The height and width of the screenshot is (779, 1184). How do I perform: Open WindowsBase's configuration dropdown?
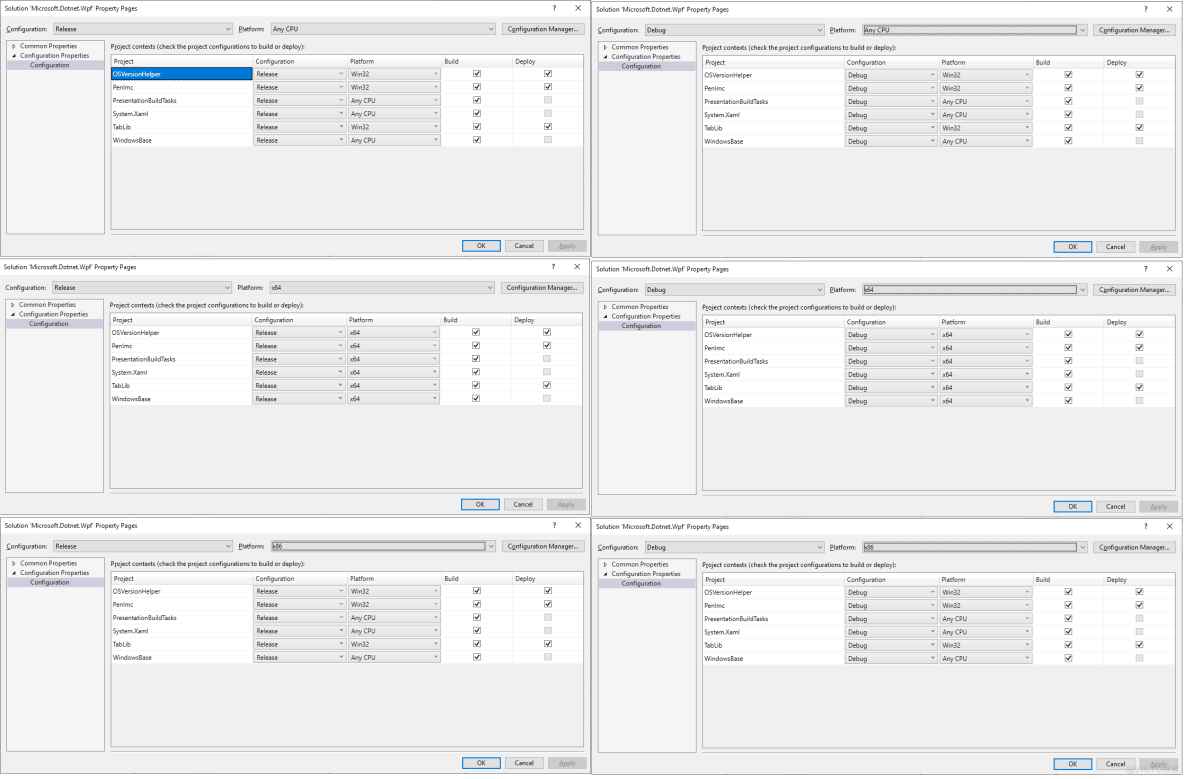(x=299, y=139)
